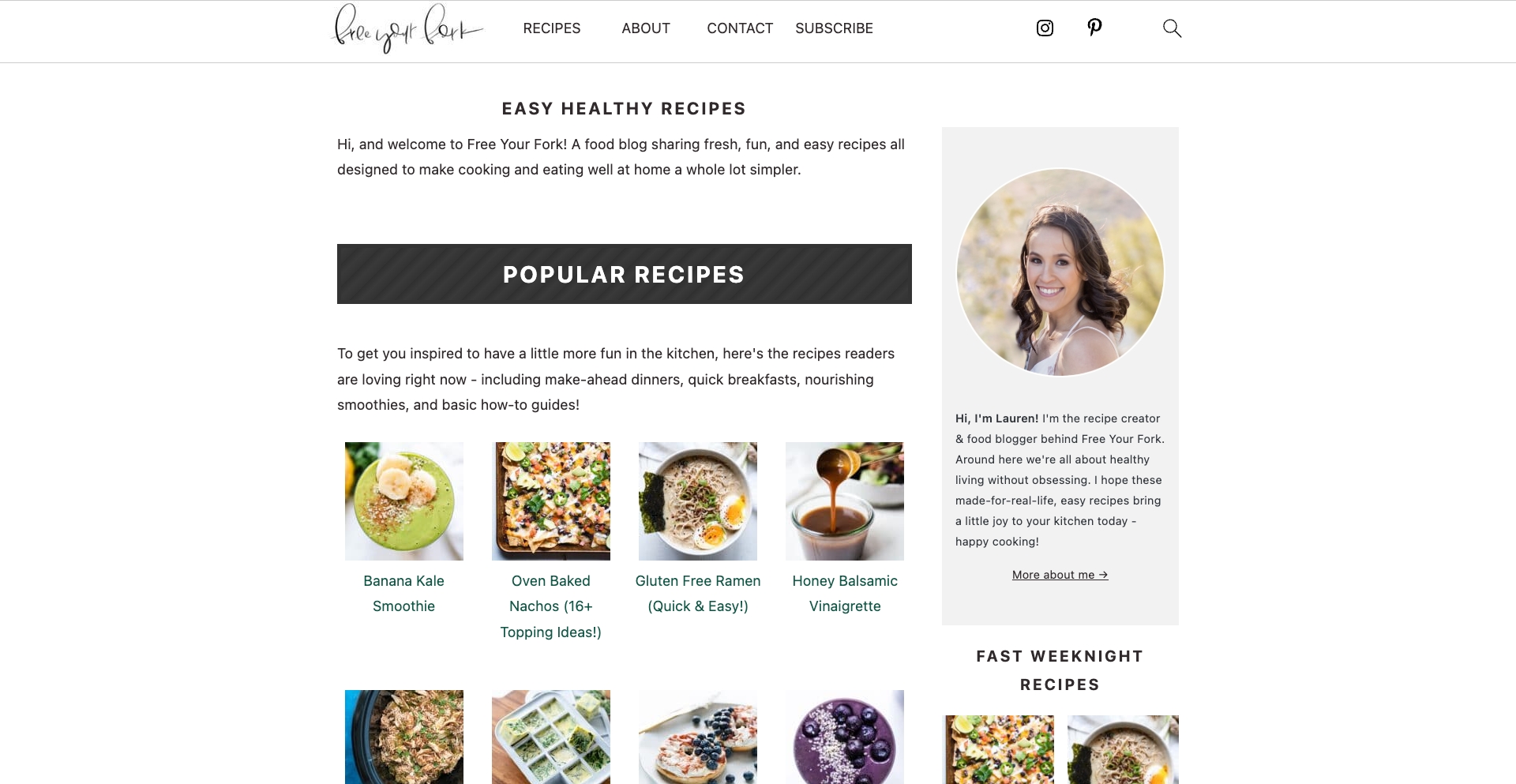
Task: Open the Instagram profile icon
Action: (x=1045, y=28)
